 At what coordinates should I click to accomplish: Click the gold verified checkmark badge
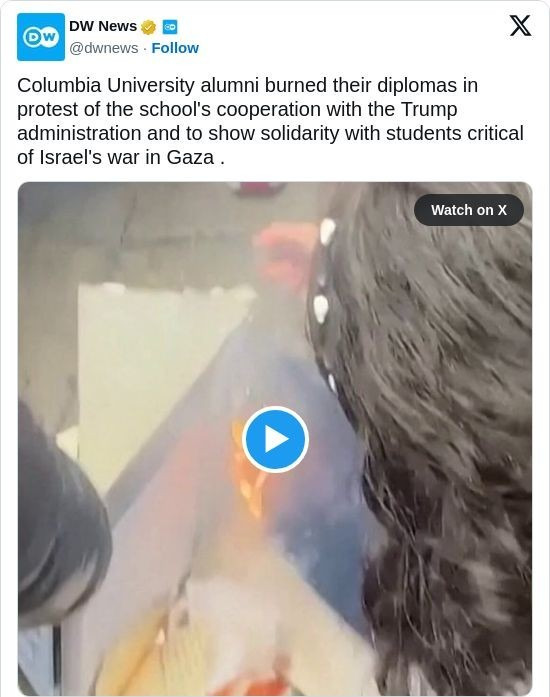point(148,27)
